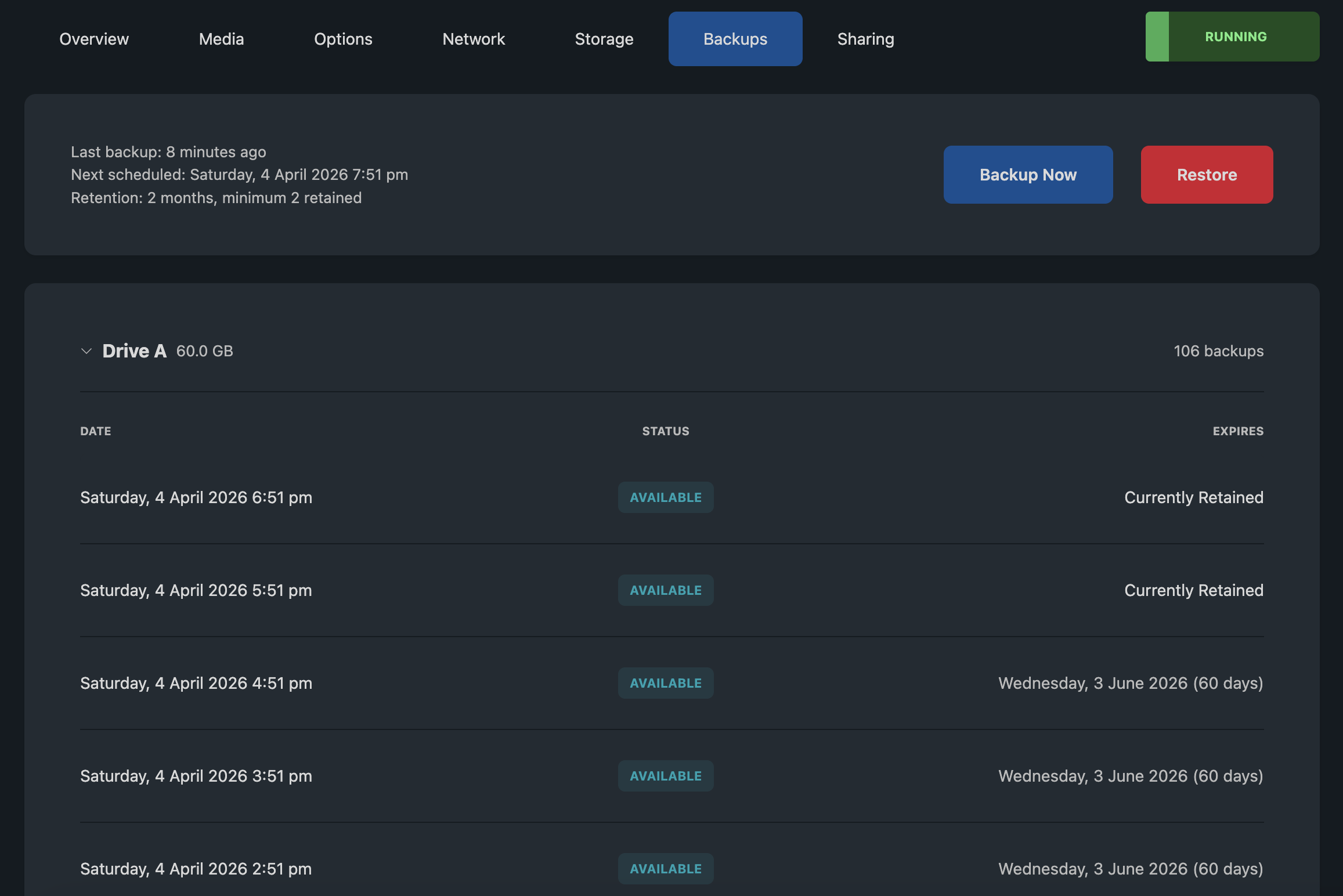Click the Currently Retained label on the top backup

pyautogui.click(x=1194, y=497)
